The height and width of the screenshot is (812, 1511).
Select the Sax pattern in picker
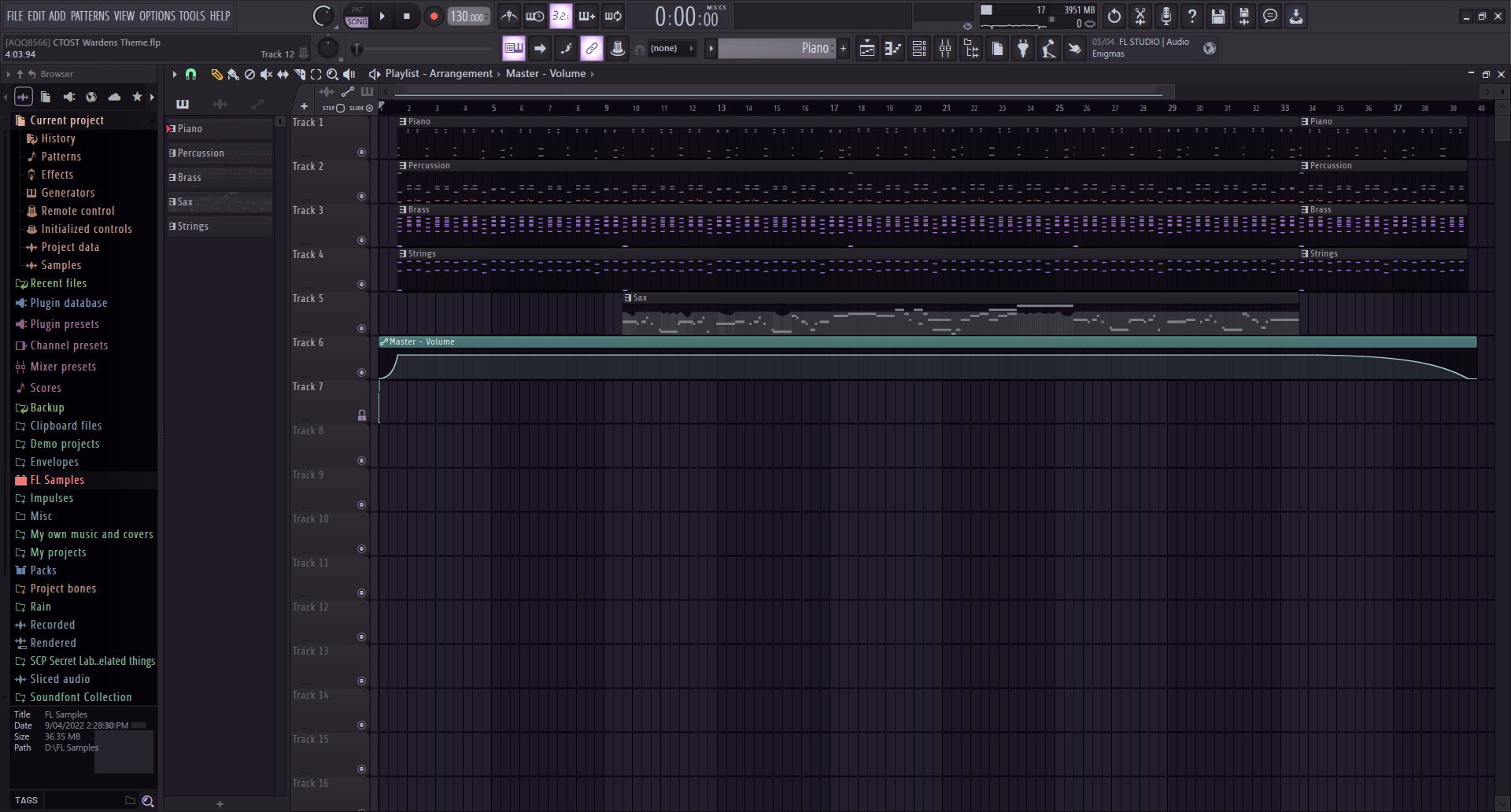point(220,202)
